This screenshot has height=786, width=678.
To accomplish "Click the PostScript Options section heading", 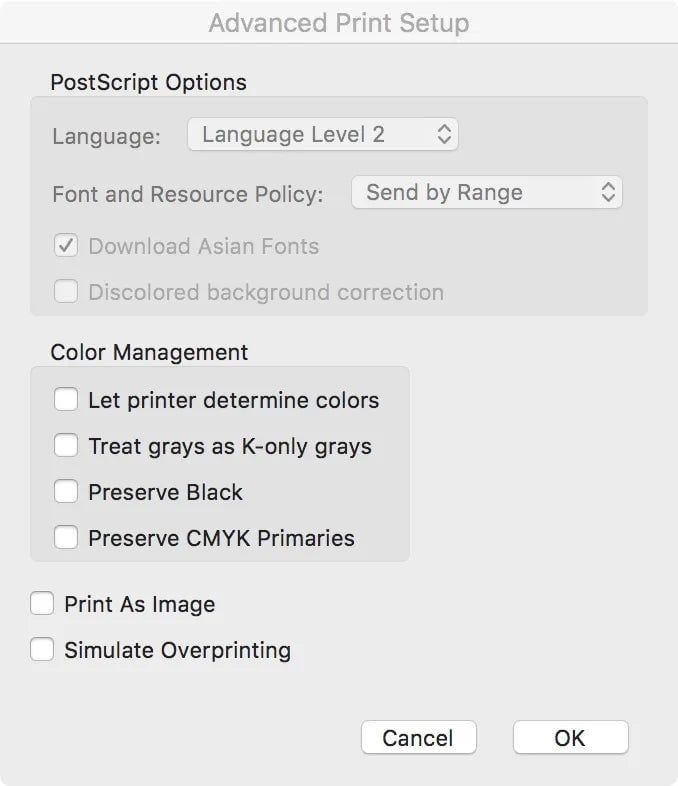I will tap(148, 80).
